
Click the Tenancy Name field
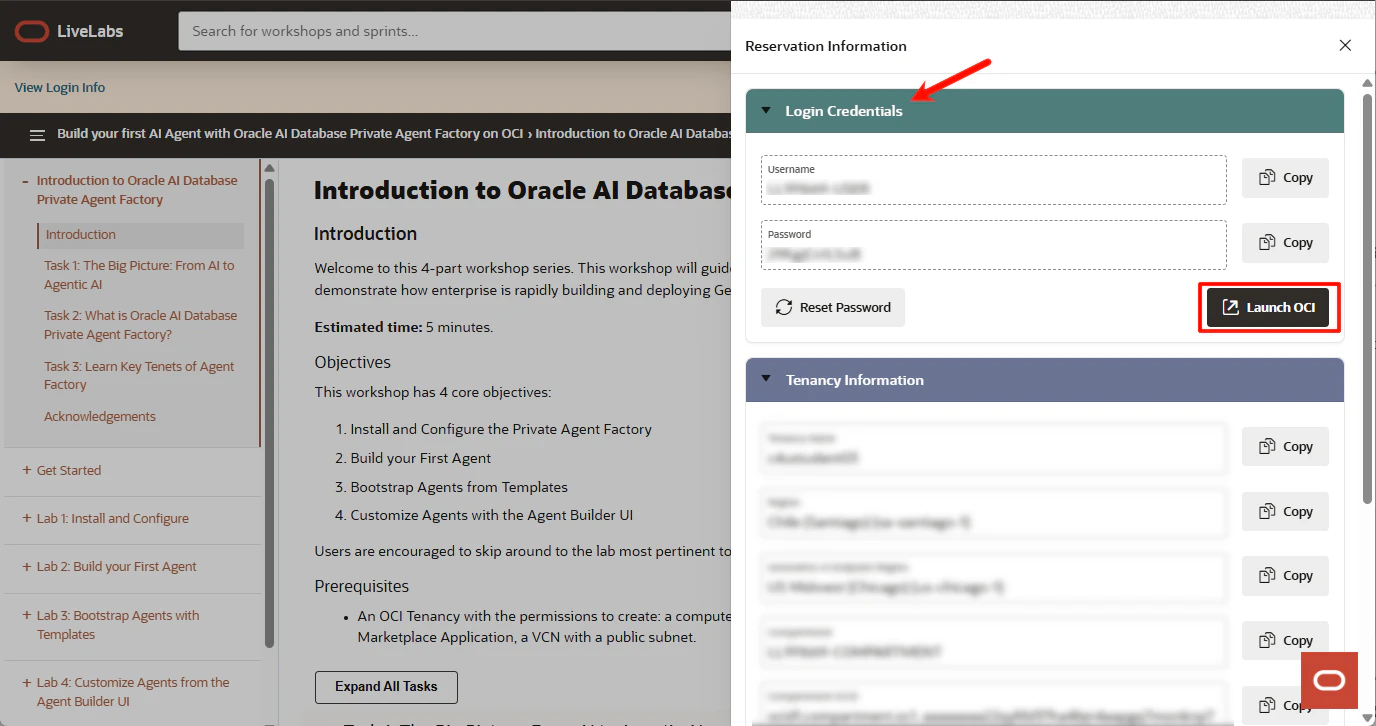tap(993, 449)
